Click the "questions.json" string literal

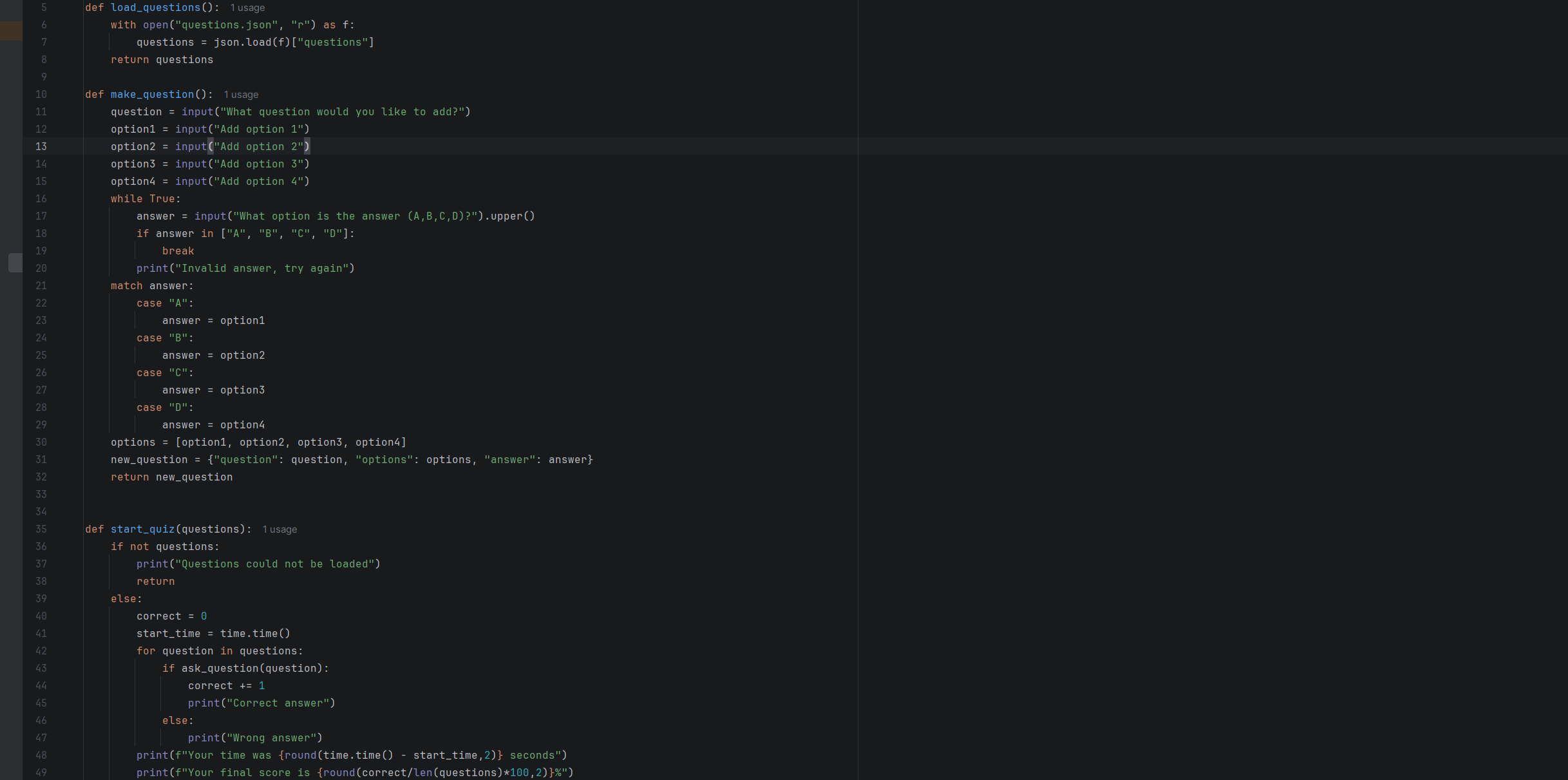pyautogui.click(x=226, y=25)
